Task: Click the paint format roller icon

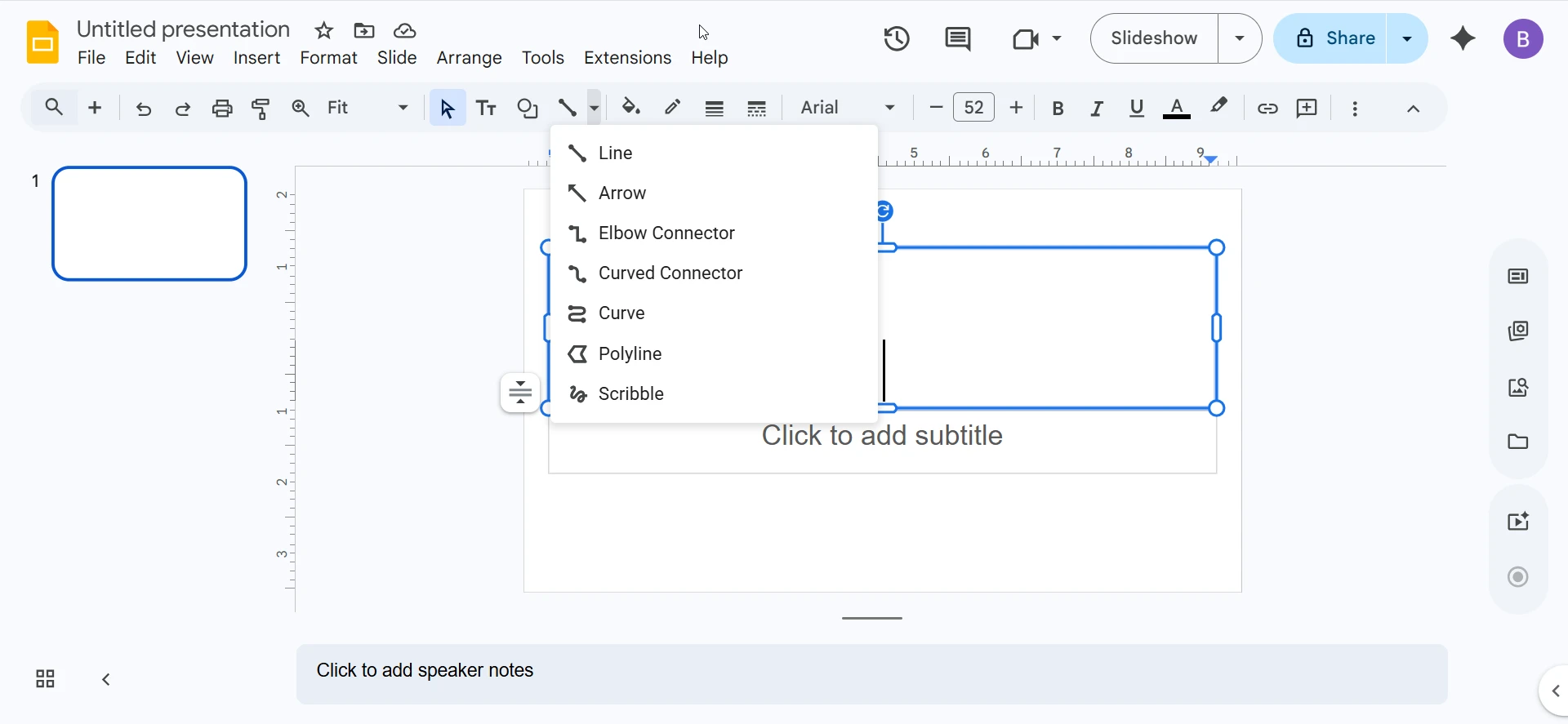Action: [x=261, y=108]
